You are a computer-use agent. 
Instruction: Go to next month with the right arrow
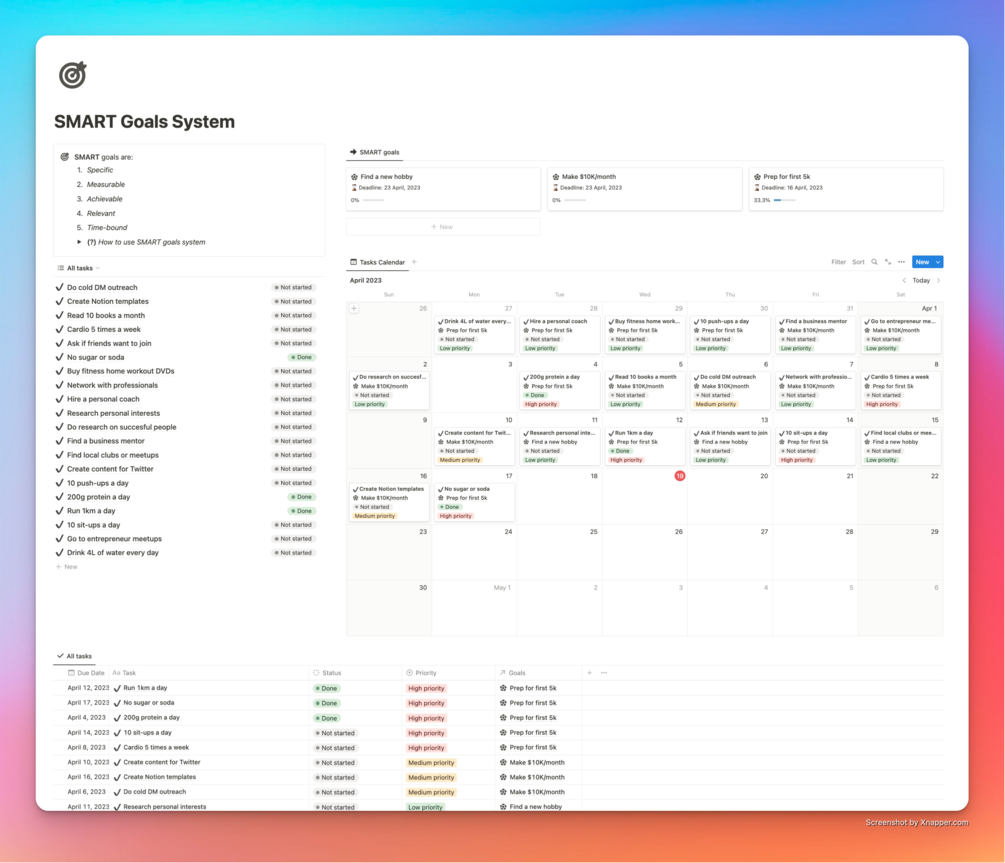tap(938, 280)
